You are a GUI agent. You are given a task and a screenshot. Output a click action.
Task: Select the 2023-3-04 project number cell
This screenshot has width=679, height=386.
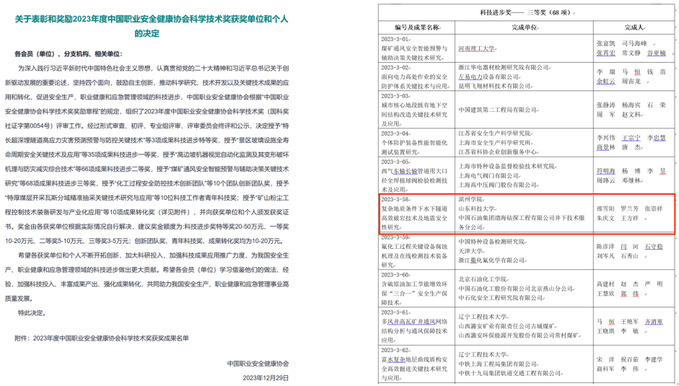coord(416,143)
